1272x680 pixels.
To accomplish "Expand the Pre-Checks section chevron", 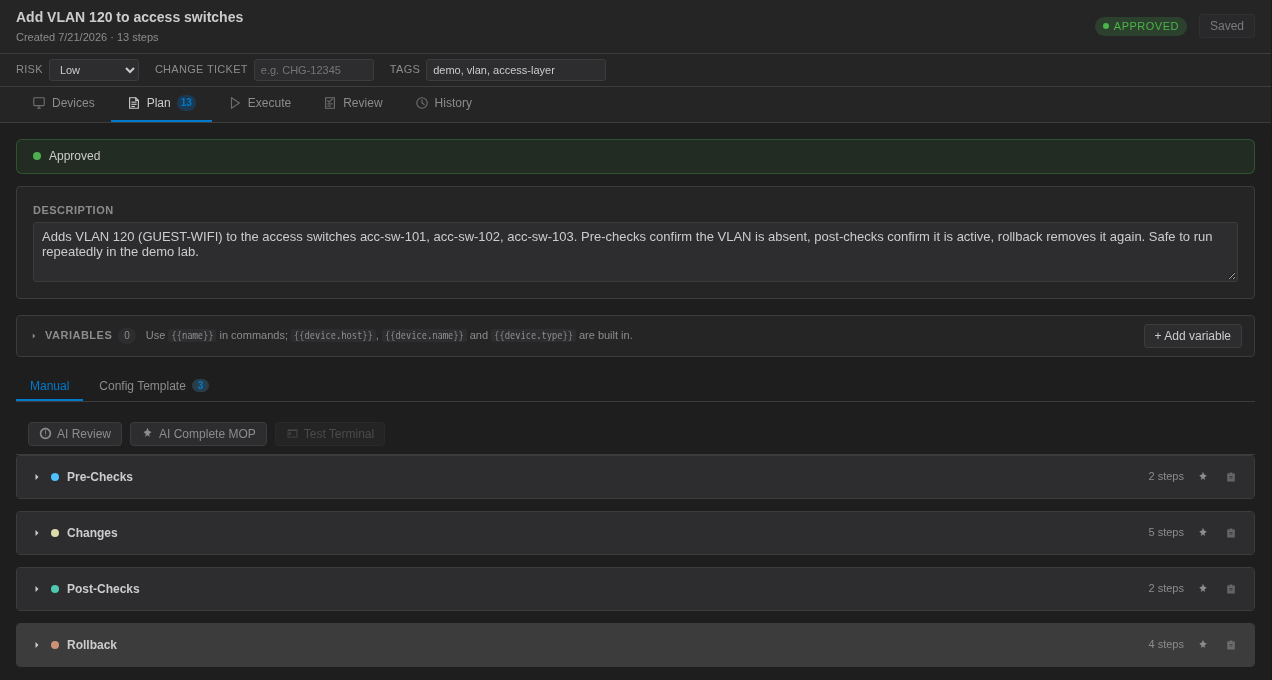I will pyautogui.click(x=37, y=477).
